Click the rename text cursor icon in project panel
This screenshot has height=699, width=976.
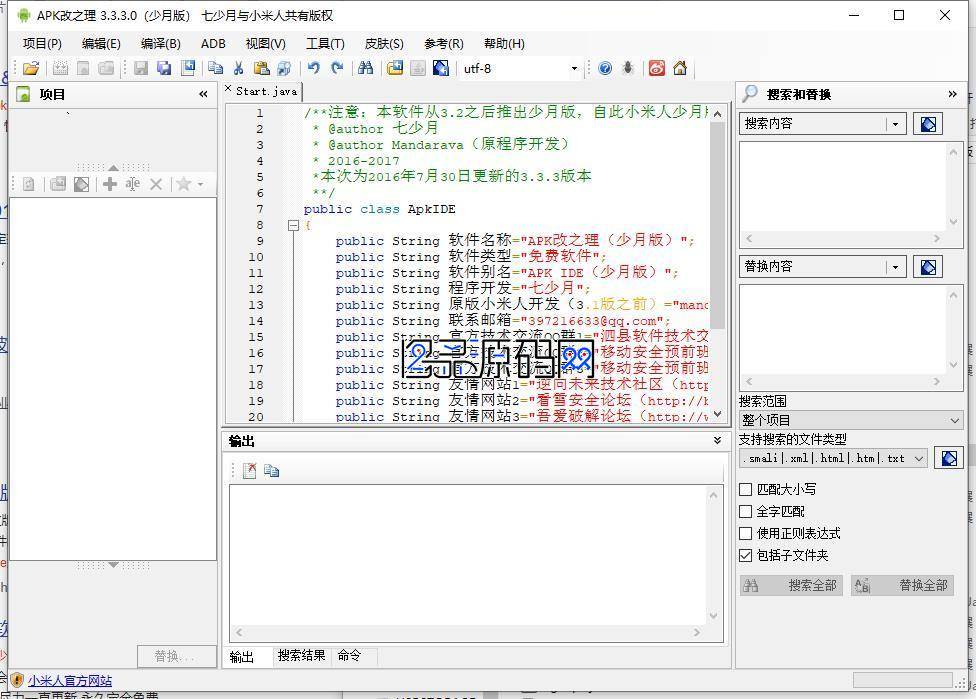(x=133, y=184)
